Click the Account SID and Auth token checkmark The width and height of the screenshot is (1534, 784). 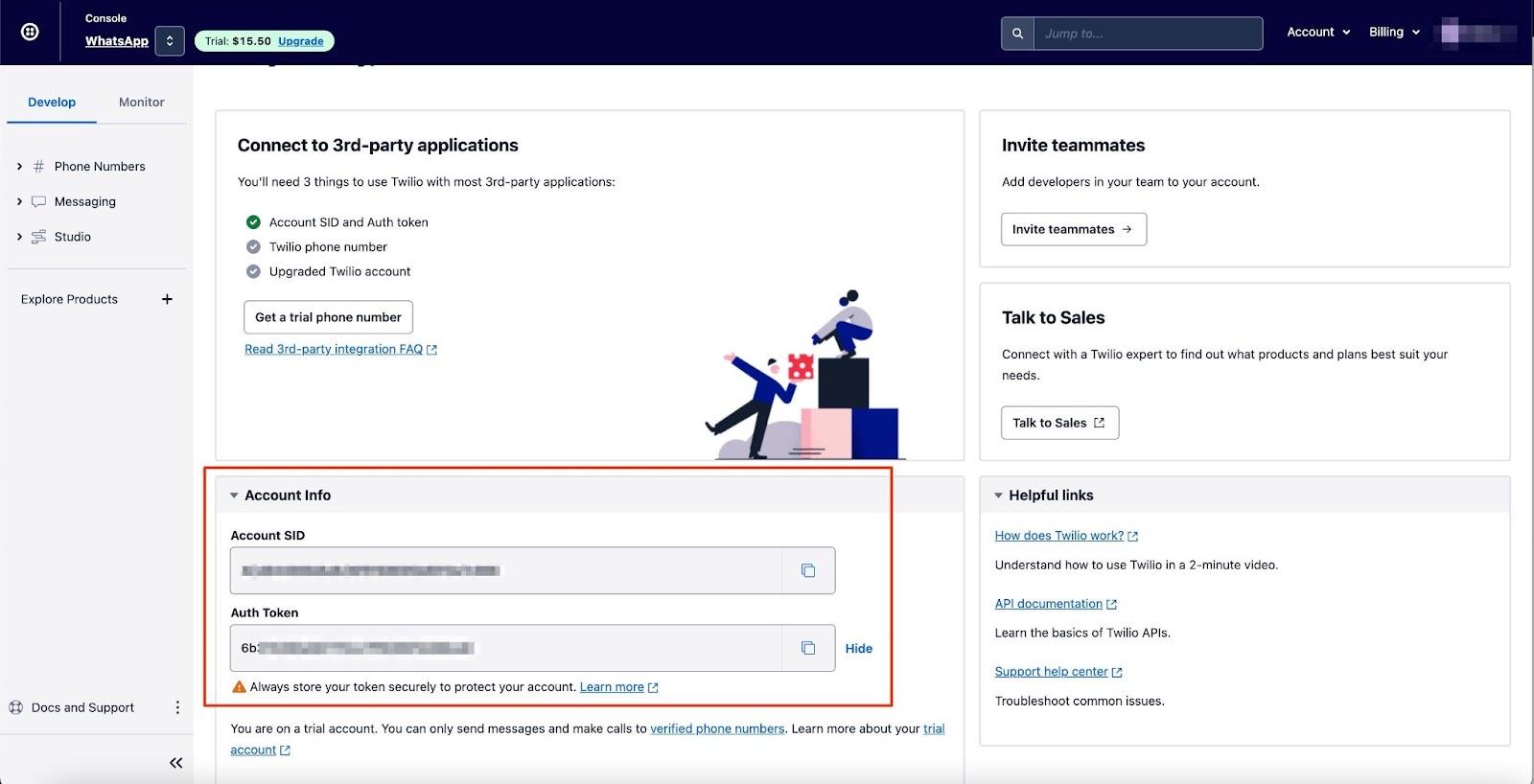tap(253, 222)
